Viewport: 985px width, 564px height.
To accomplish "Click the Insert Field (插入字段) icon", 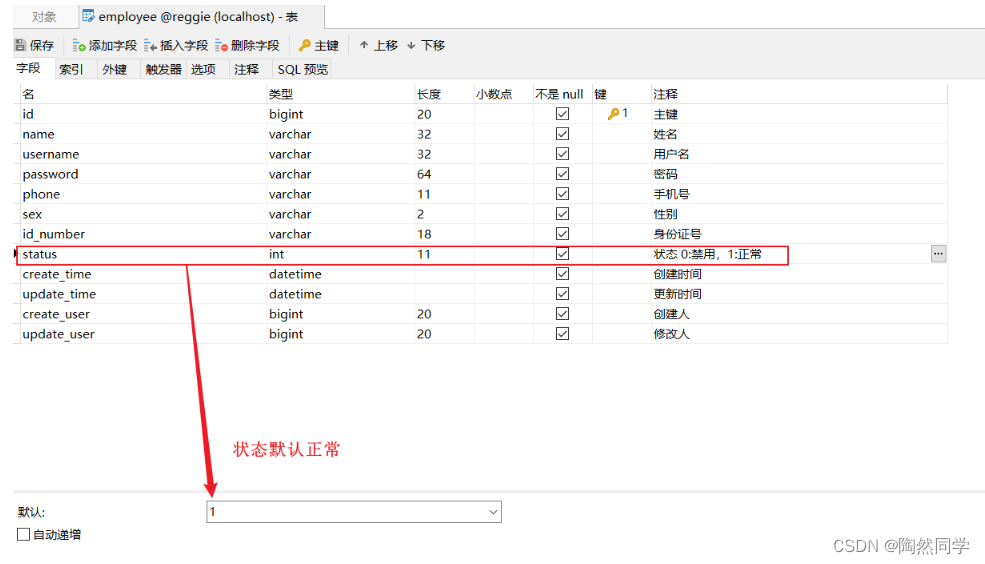I will pos(150,45).
